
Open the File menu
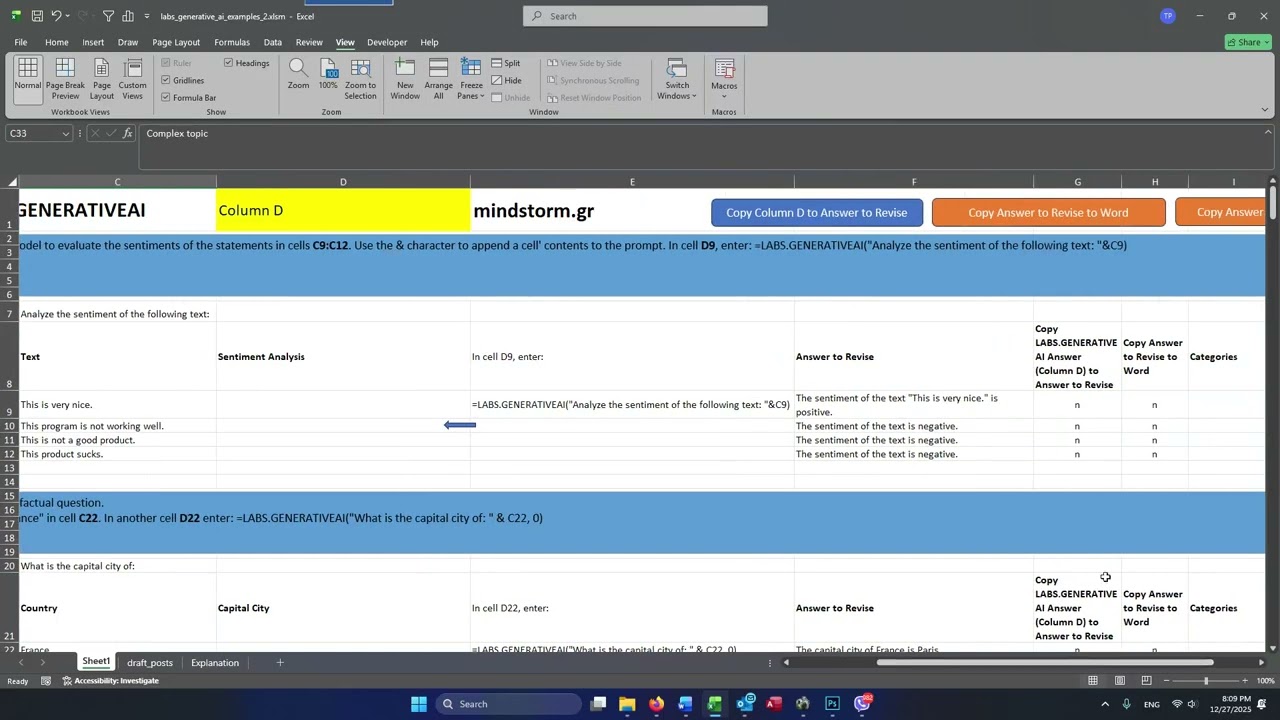(x=20, y=42)
